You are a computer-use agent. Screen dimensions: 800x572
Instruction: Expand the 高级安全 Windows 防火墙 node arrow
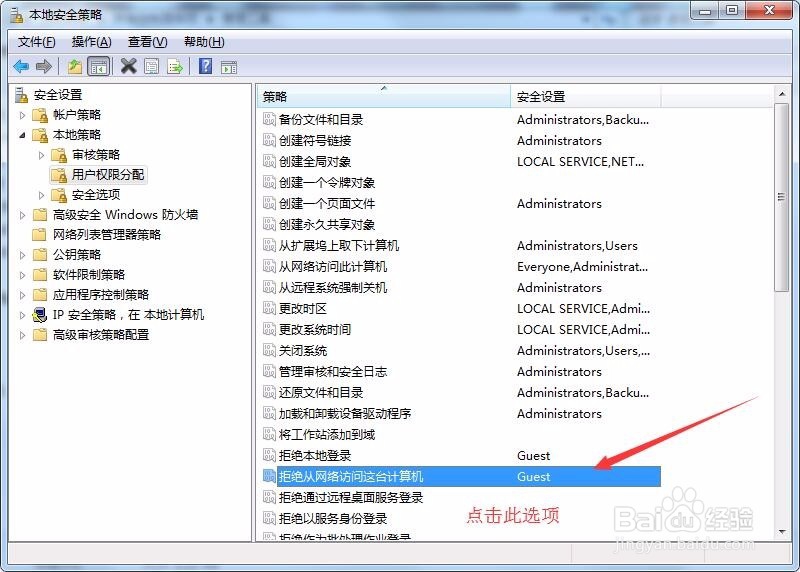[x=22, y=215]
